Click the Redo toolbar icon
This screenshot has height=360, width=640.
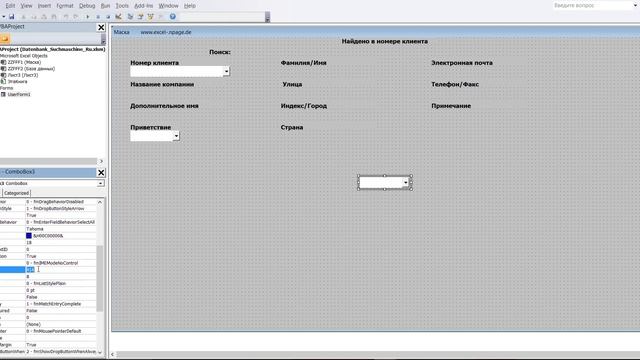[x=76, y=17]
